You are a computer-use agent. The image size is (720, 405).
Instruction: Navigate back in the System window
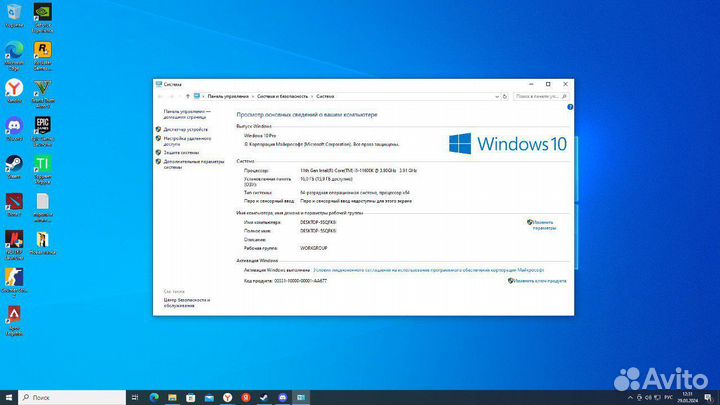point(160,96)
